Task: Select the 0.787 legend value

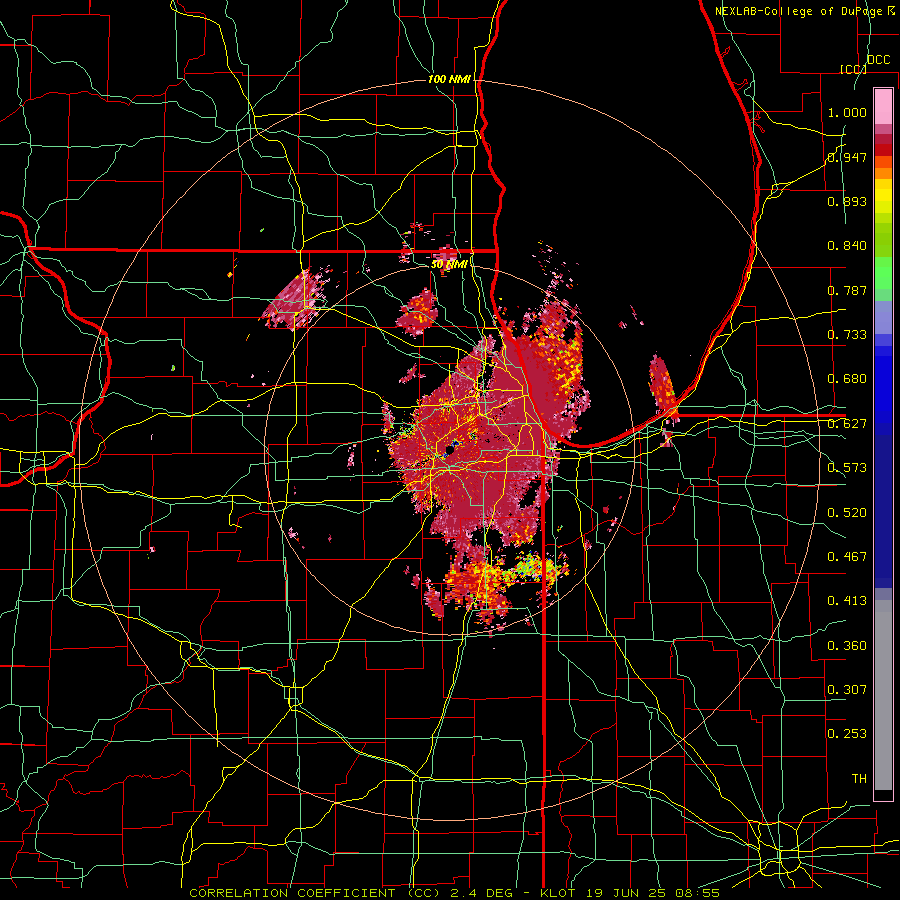Action: pyautogui.click(x=847, y=290)
